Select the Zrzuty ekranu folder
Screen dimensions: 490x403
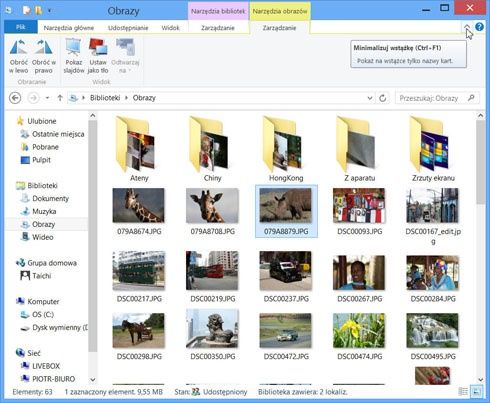pos(433,149)
